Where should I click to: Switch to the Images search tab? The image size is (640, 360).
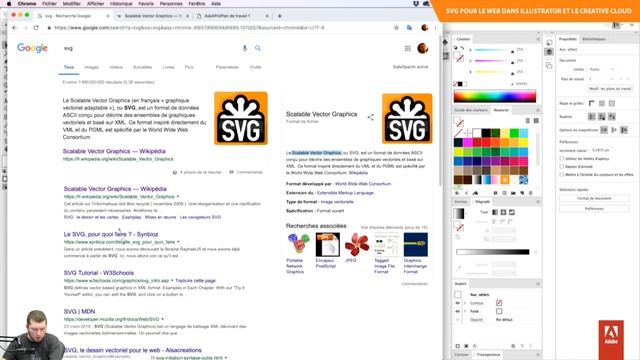[91, 67]
